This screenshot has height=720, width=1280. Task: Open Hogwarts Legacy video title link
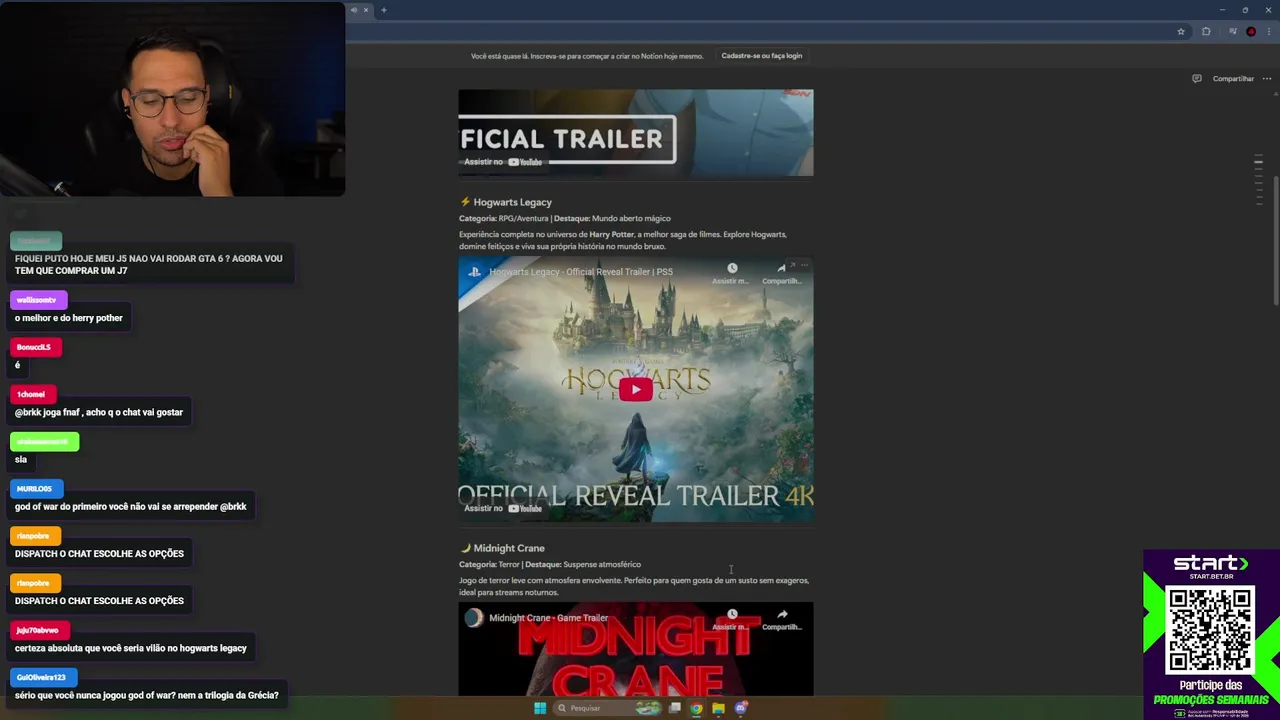pyautogui.click(x=581, y=272)
